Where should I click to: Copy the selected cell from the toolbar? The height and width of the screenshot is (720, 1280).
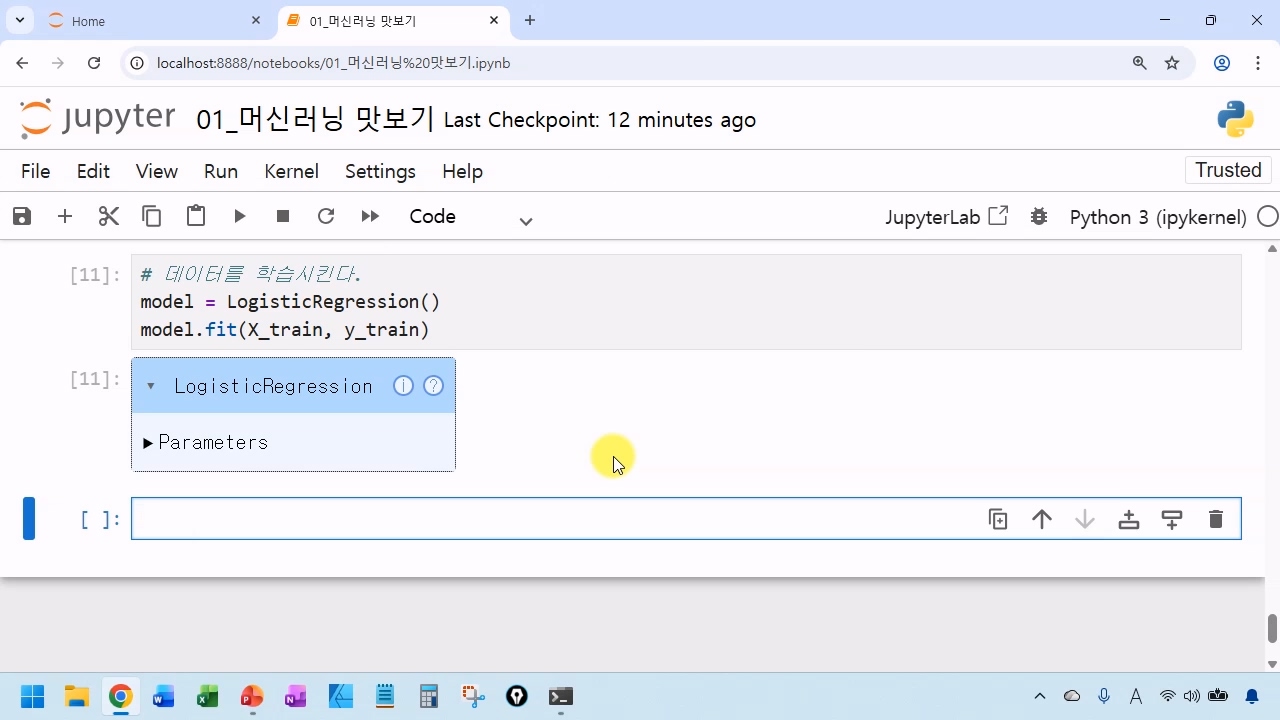pos(152,216)
